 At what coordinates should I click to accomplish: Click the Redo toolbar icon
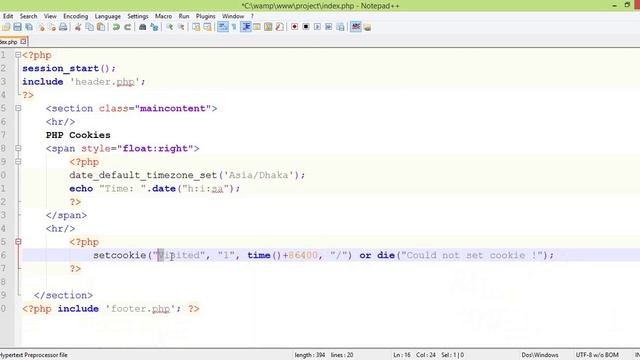(x=128, y=27)
